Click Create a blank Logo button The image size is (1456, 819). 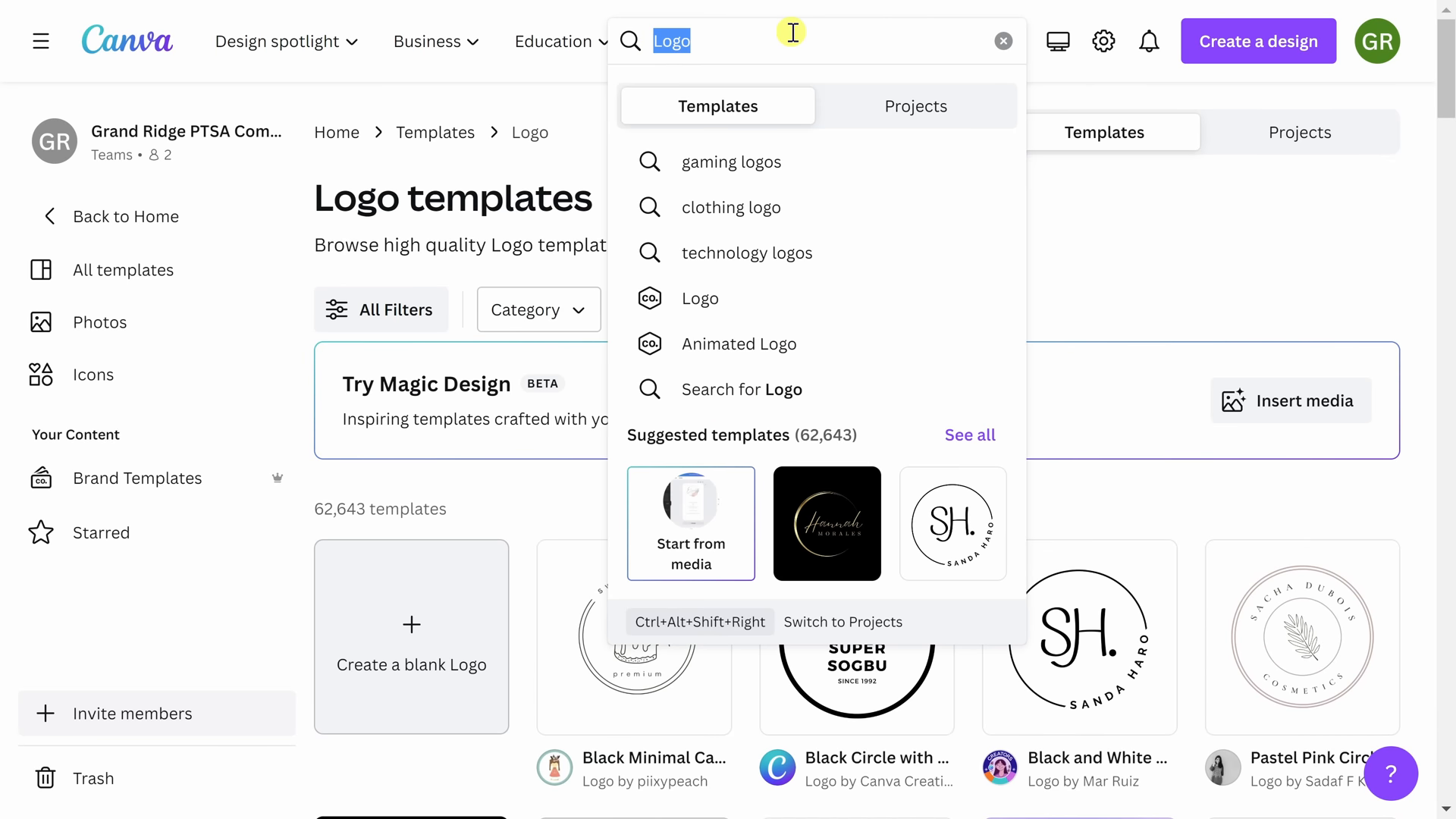[x=411, y=636]
